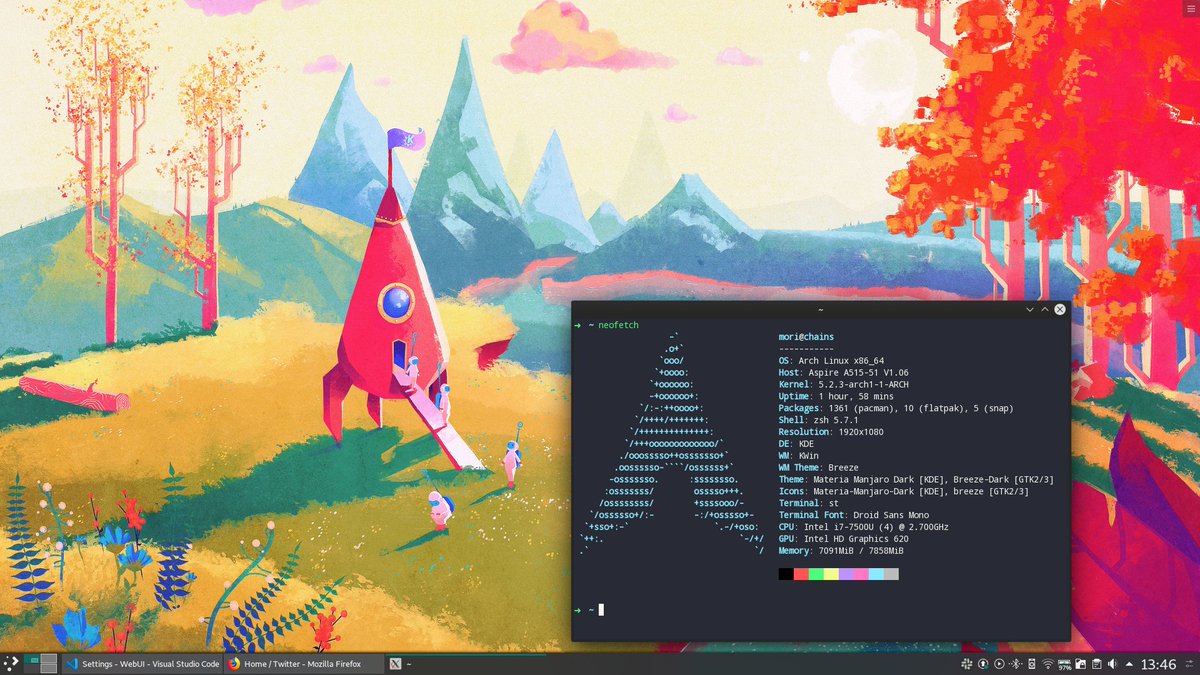Close the terminal window
Image resolution: width=1200 pixels, height=675 pixels.
1060,309
